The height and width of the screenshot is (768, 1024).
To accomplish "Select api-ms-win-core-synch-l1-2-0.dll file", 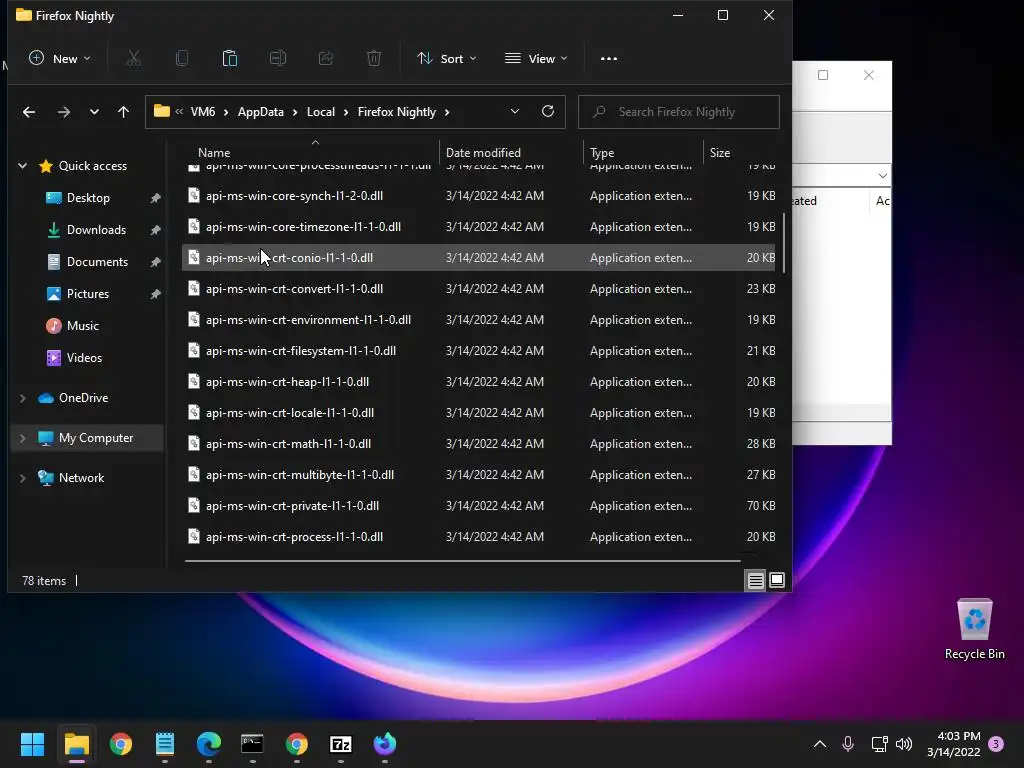I will point(478,195).
